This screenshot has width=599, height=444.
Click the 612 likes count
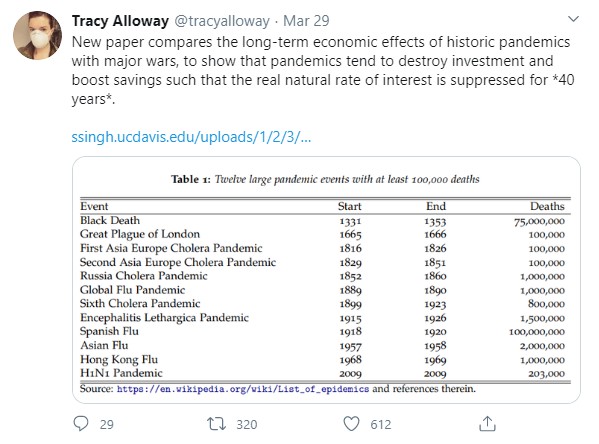(380, 425)
